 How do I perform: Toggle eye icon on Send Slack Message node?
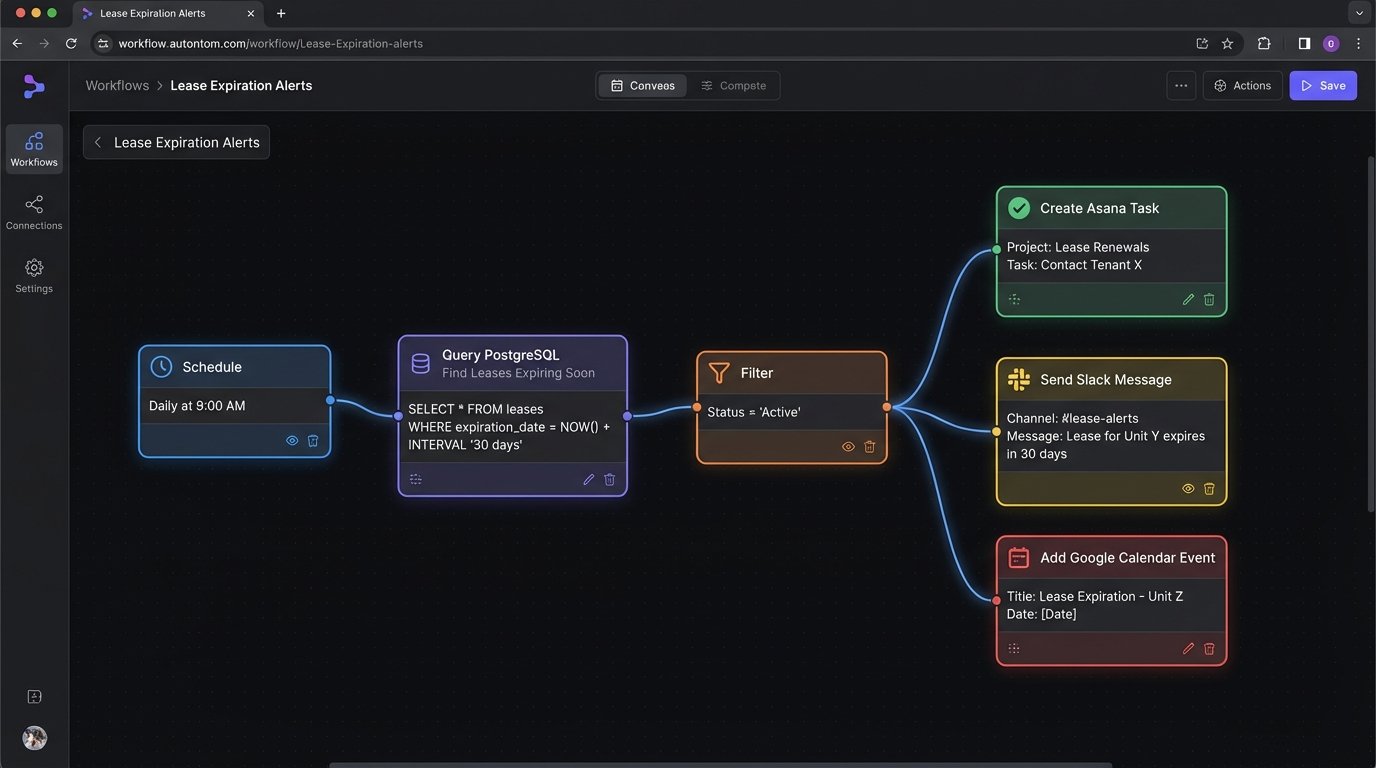point(1188,489)
